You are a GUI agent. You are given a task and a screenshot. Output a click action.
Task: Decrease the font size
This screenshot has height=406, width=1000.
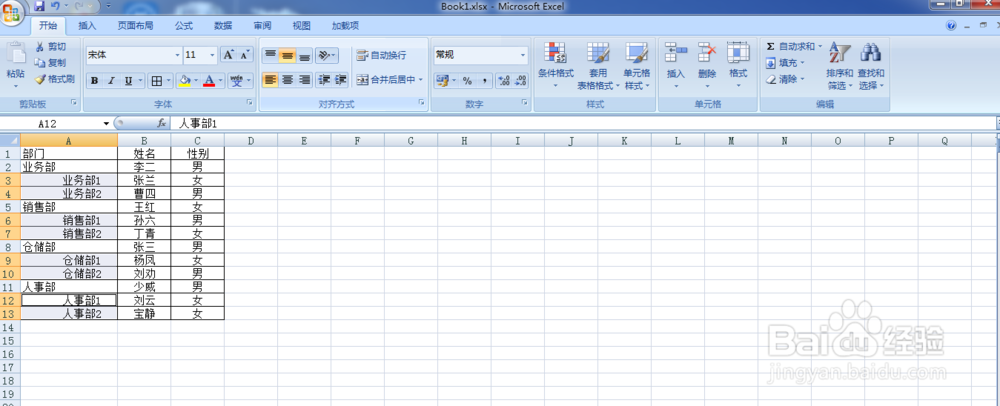tap(245, 55)
